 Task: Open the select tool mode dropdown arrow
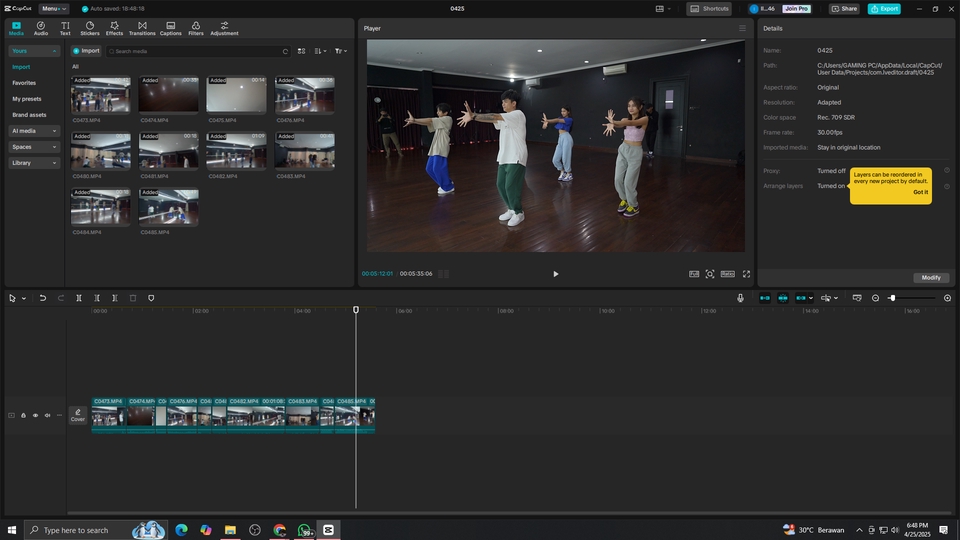pos(24,298)
